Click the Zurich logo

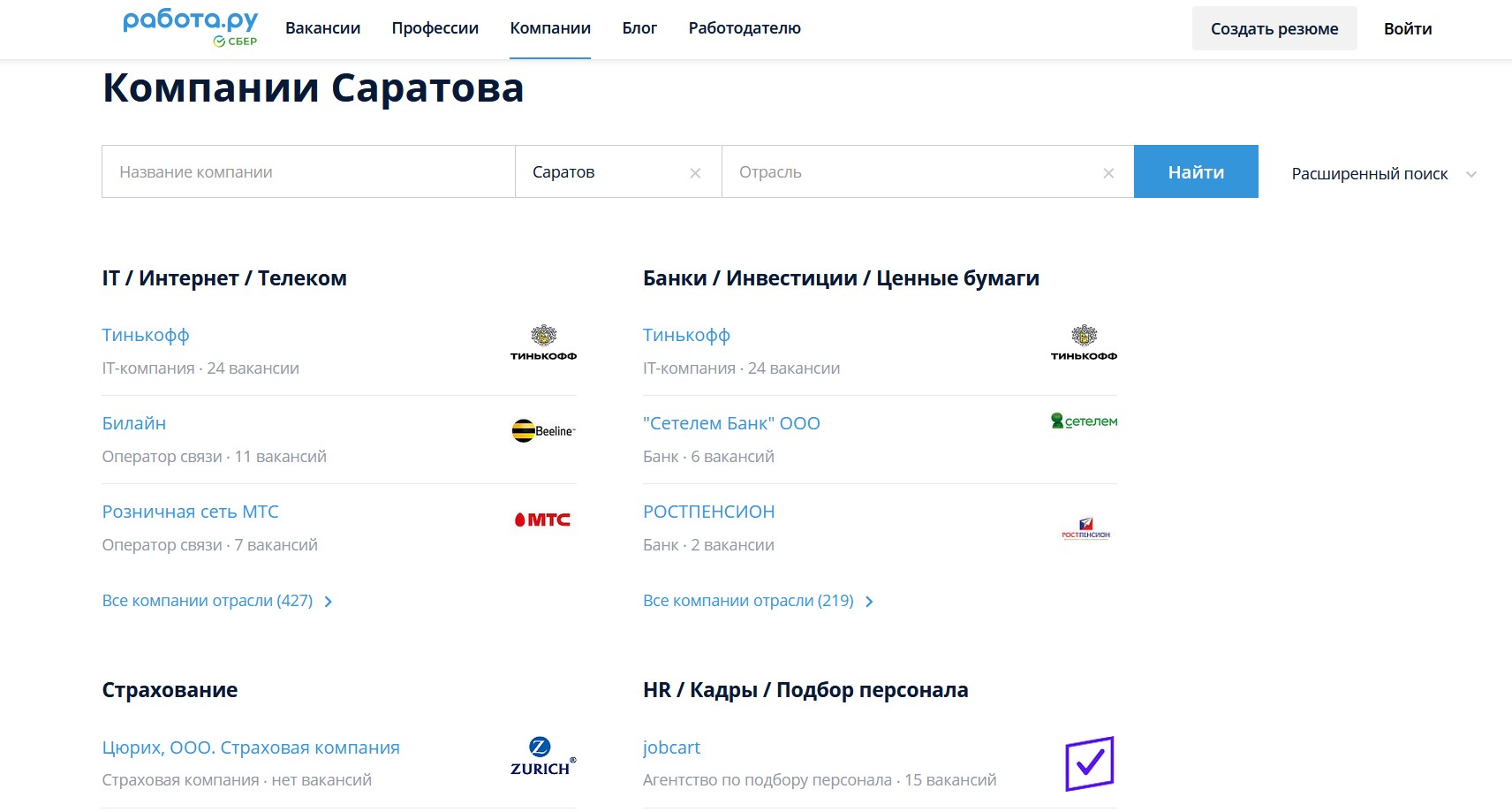point(543,756)
